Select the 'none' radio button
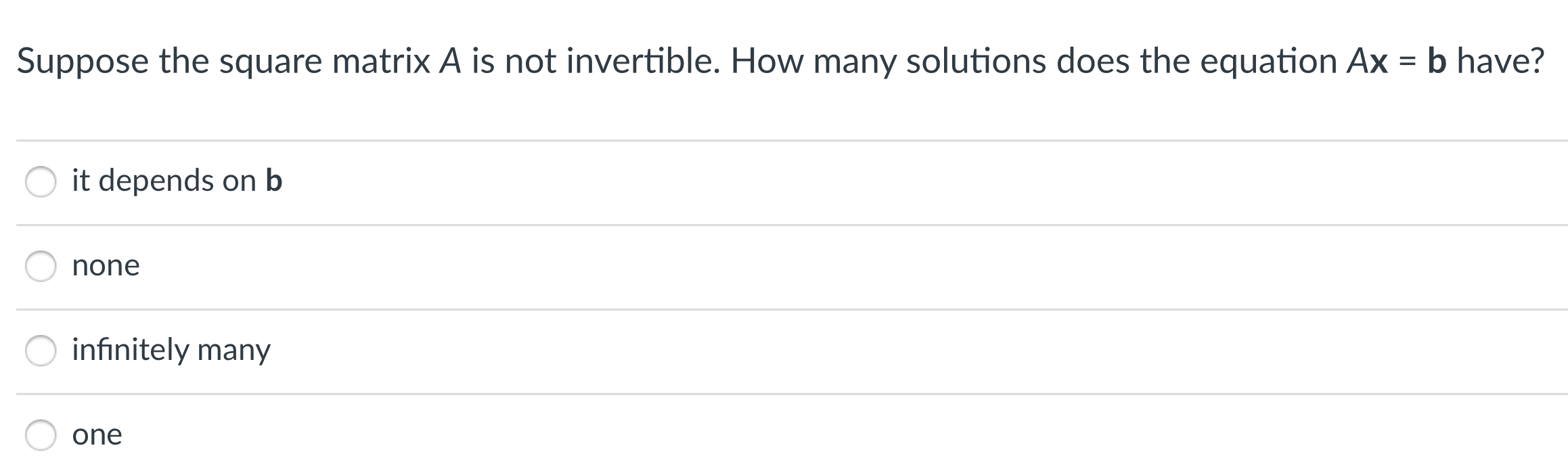This screenshot has width=1568, height=475. click(x=42, y=265)
